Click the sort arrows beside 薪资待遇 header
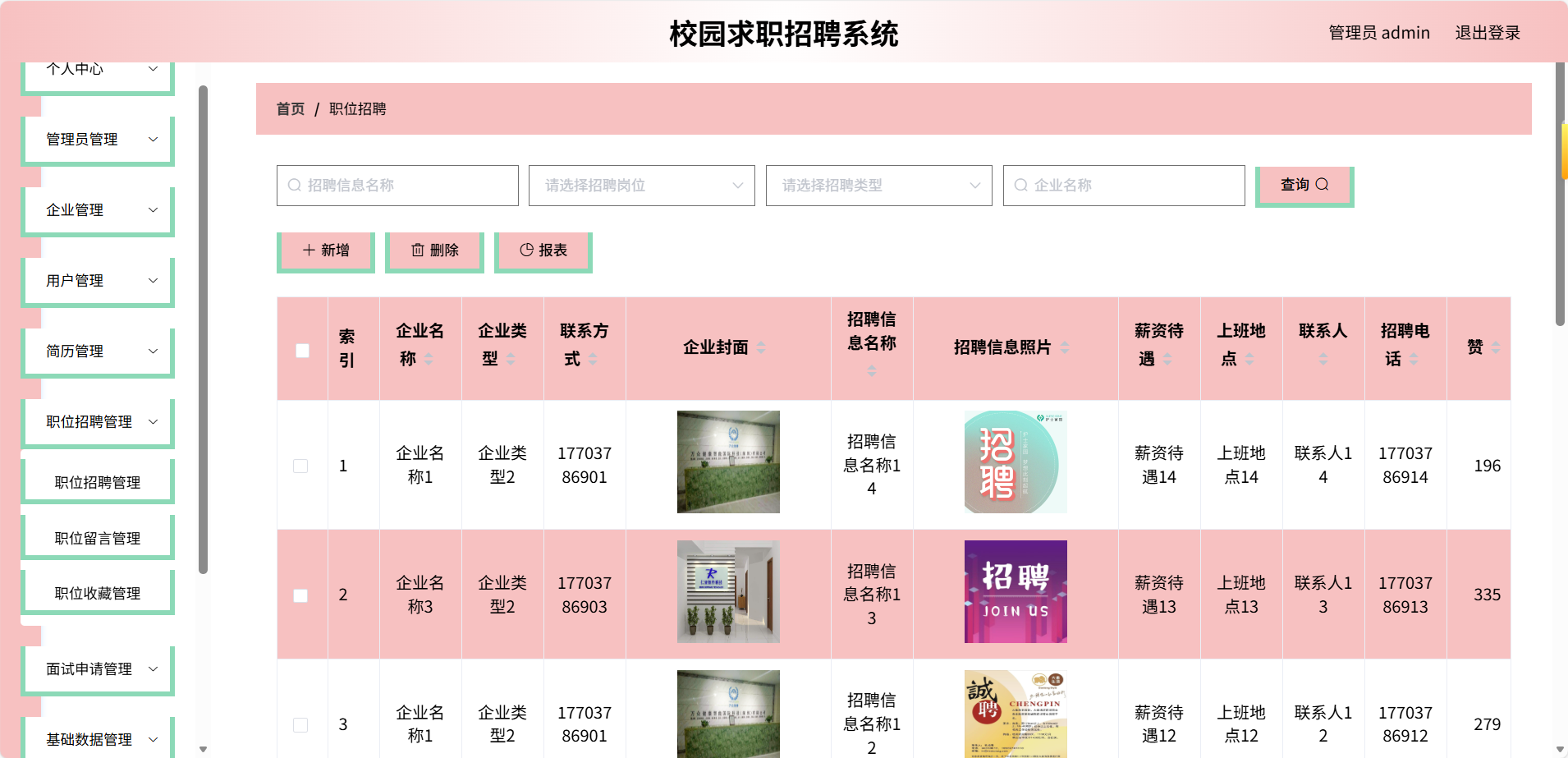Viewport: 1568px width, 758px height. 1167,359
